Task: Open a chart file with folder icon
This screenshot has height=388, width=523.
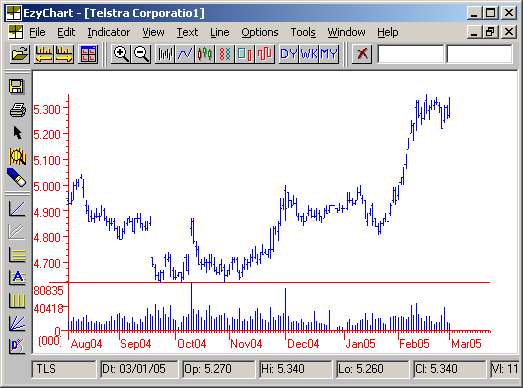Action: [20, 54]
